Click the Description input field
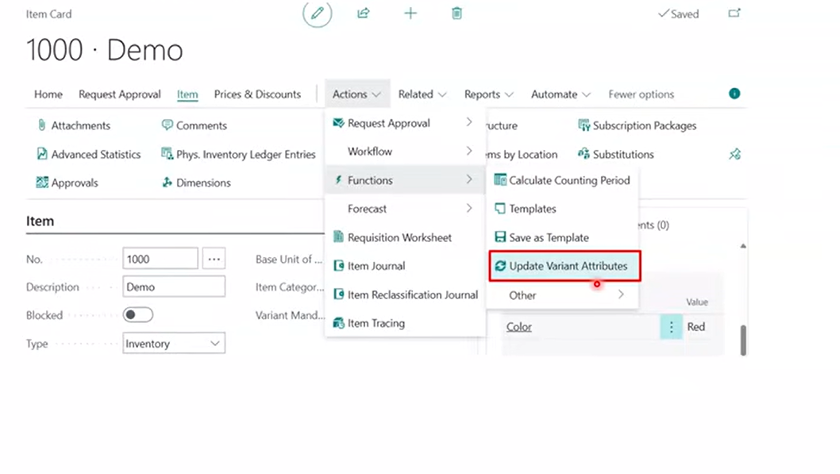 [173, 287]
